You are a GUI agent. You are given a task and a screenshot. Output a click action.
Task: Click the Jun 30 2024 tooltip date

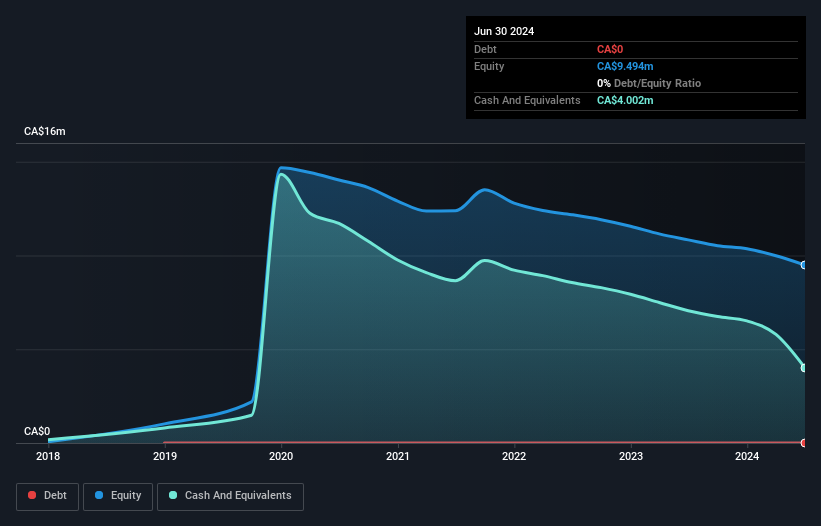point(504,31)
